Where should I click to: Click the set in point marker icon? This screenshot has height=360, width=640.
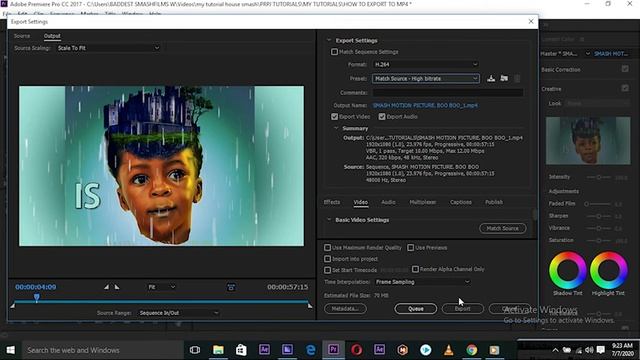pos(106,287)
